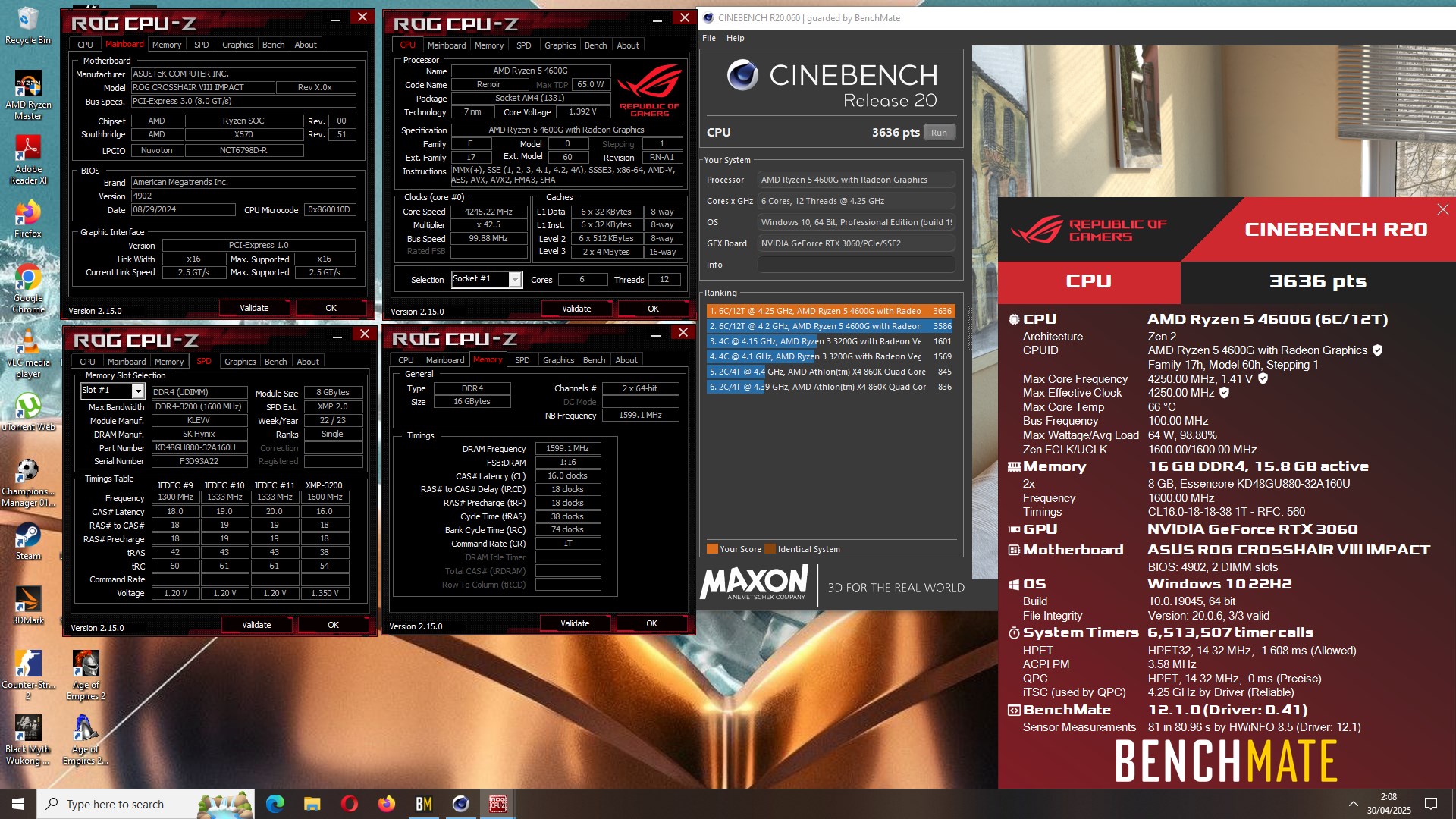The width and height of the screenshot is (1456, 819).
Task: Open the notification center icon
Action: coord(1431,804)
